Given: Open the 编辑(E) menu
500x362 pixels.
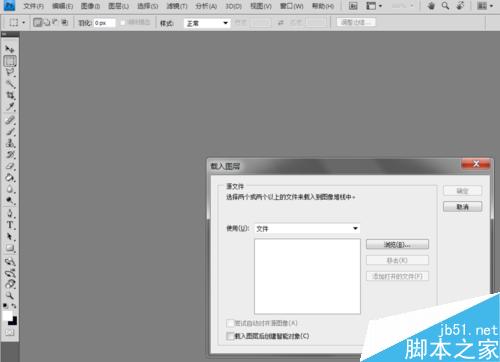Looking at the screenshot, I should click(x=62, y=6).
